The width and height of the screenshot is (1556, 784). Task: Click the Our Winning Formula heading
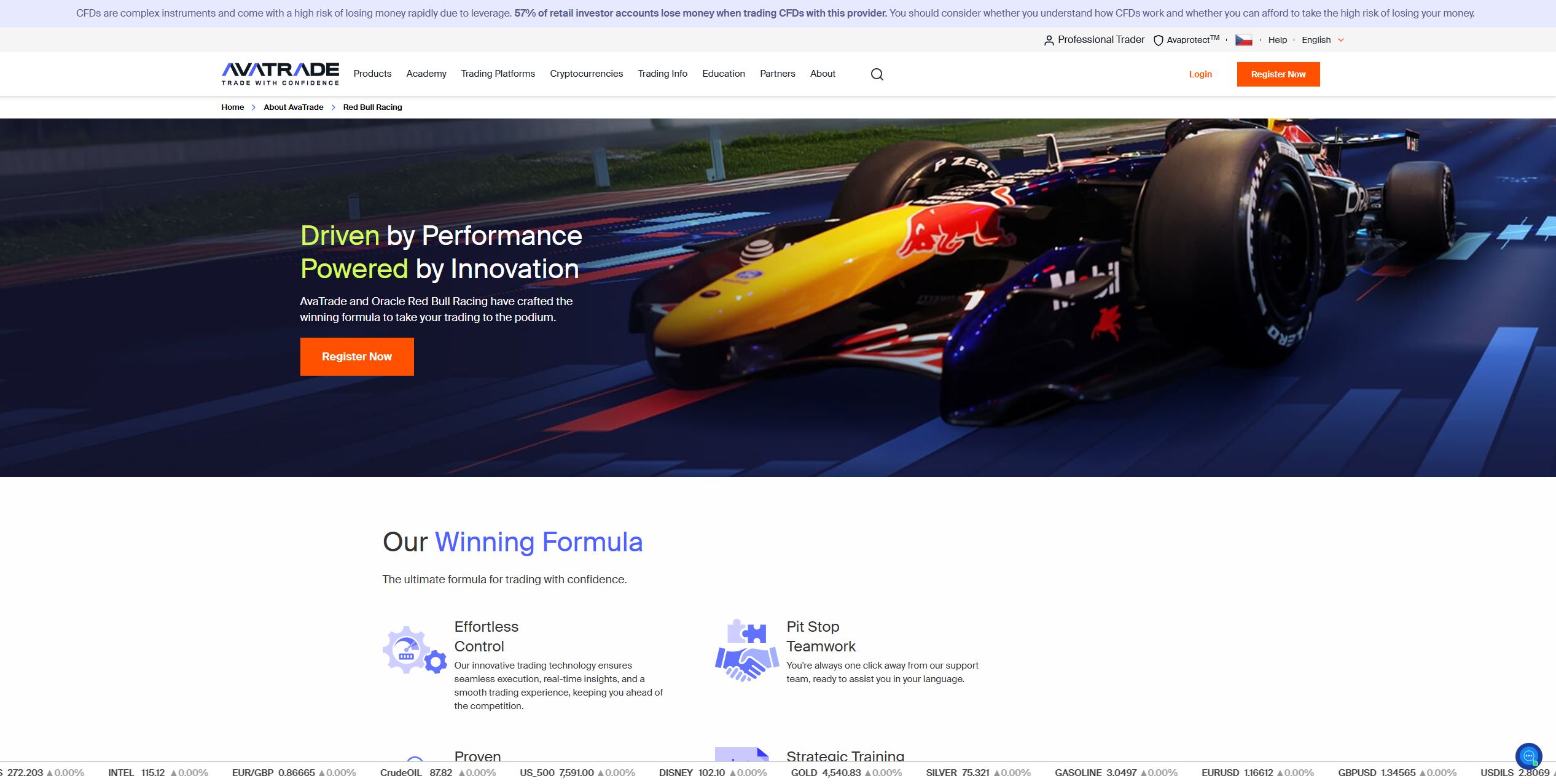tap(512, 542)
